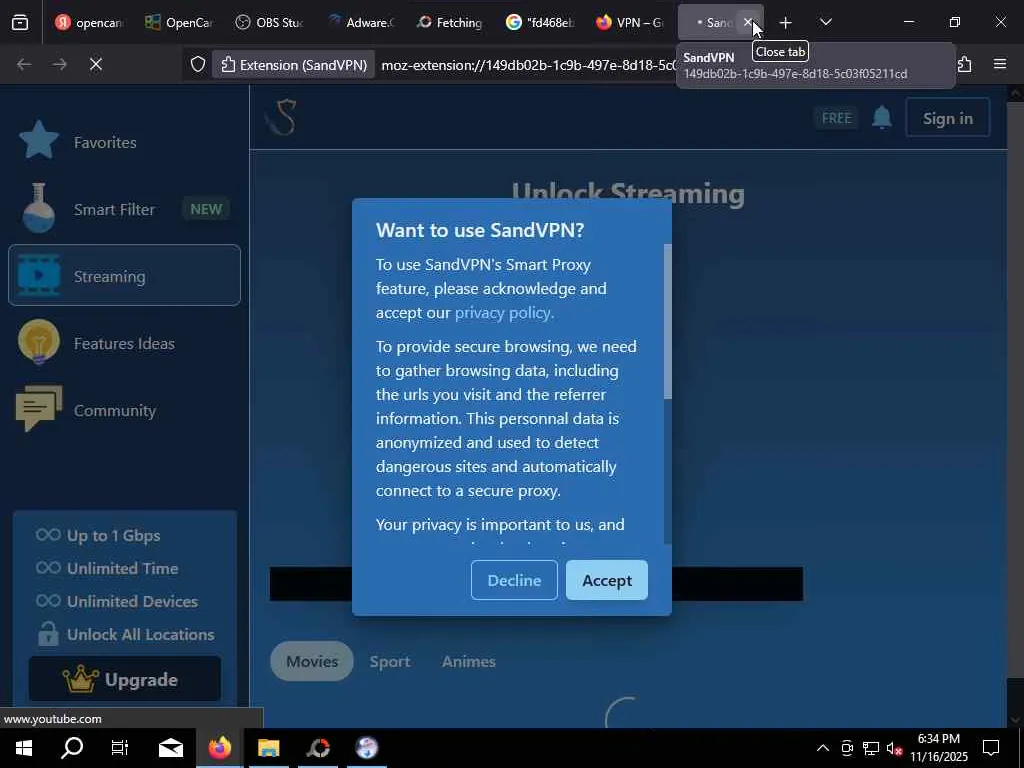Open the Mail app on taskbar
Screen dimensions: 1024x768
coord(170,748)
